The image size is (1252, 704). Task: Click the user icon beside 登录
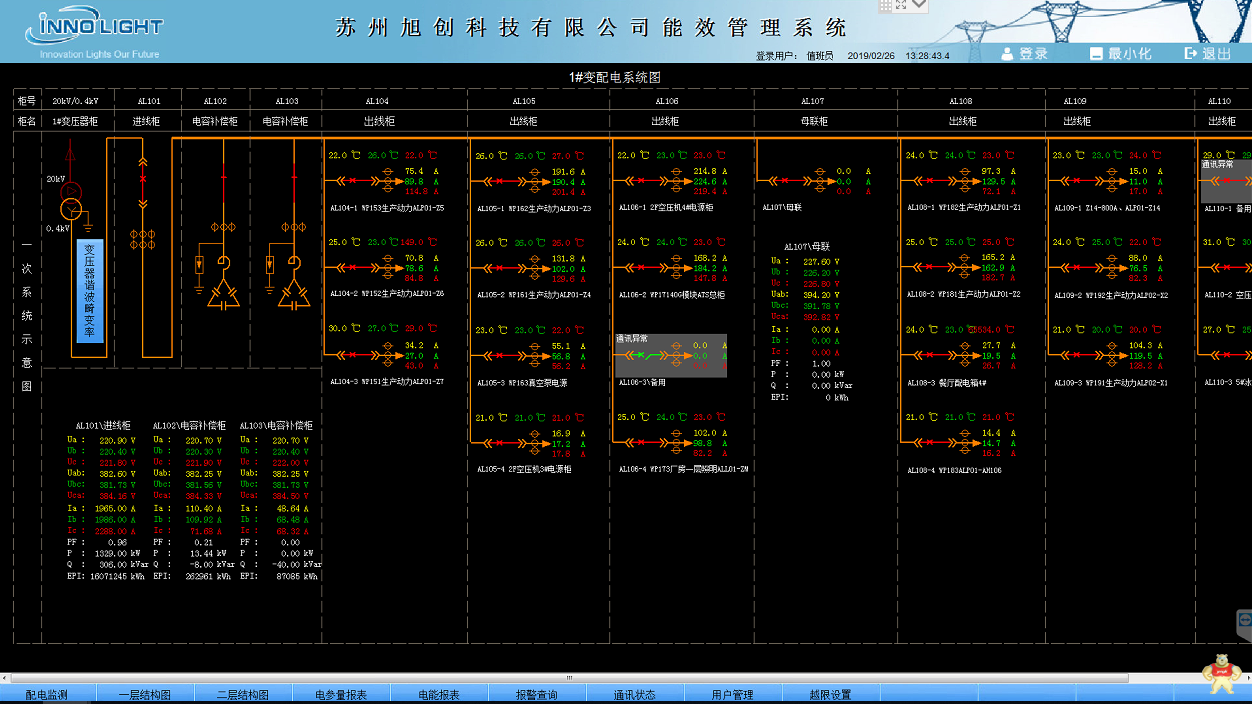point(1008,53)
